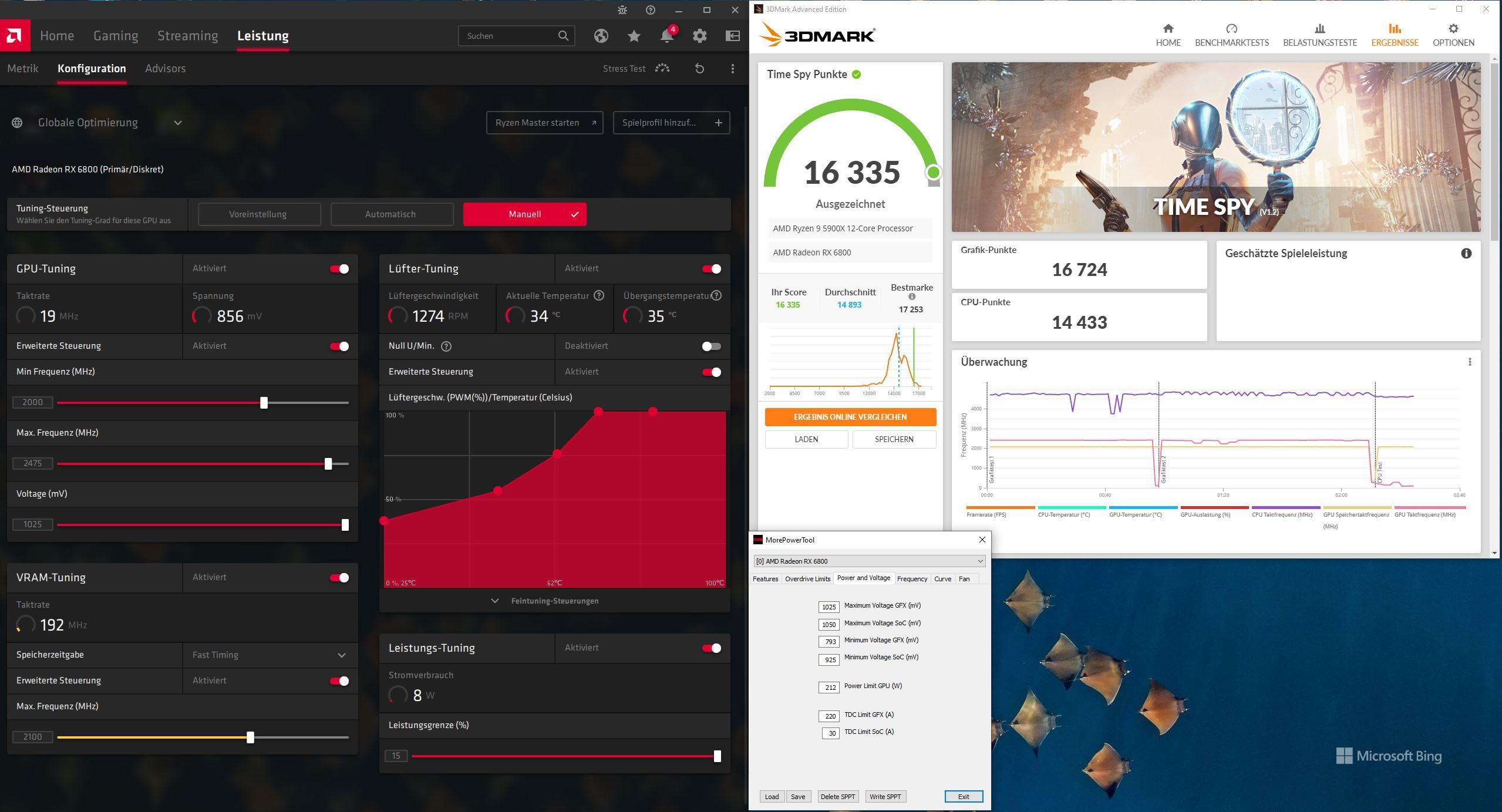Open AMD notifications bell icon
The height and width of the screenshot is (812, 1502).
[x=666, y=36]
